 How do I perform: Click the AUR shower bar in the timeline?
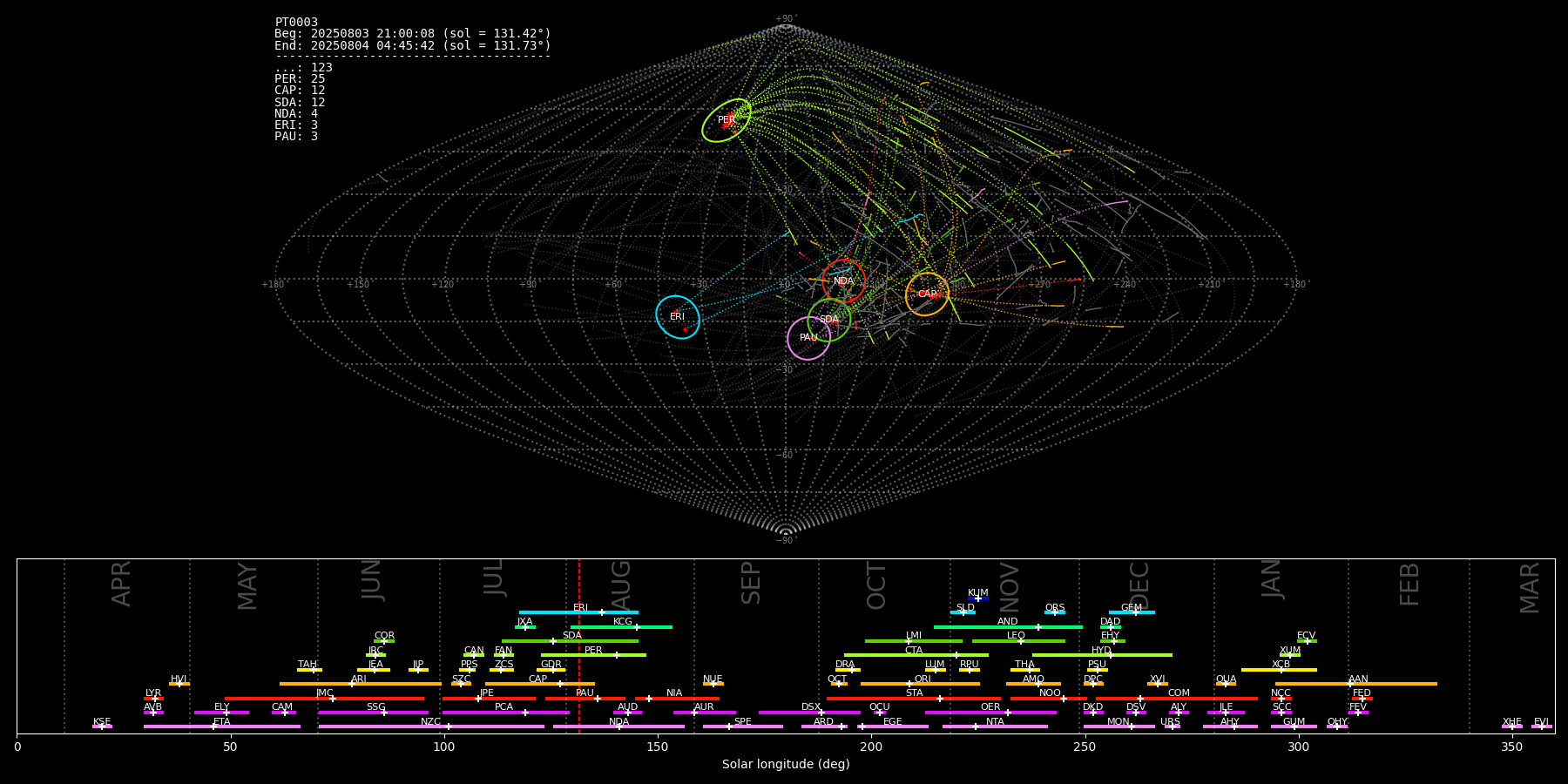point(704,713)
